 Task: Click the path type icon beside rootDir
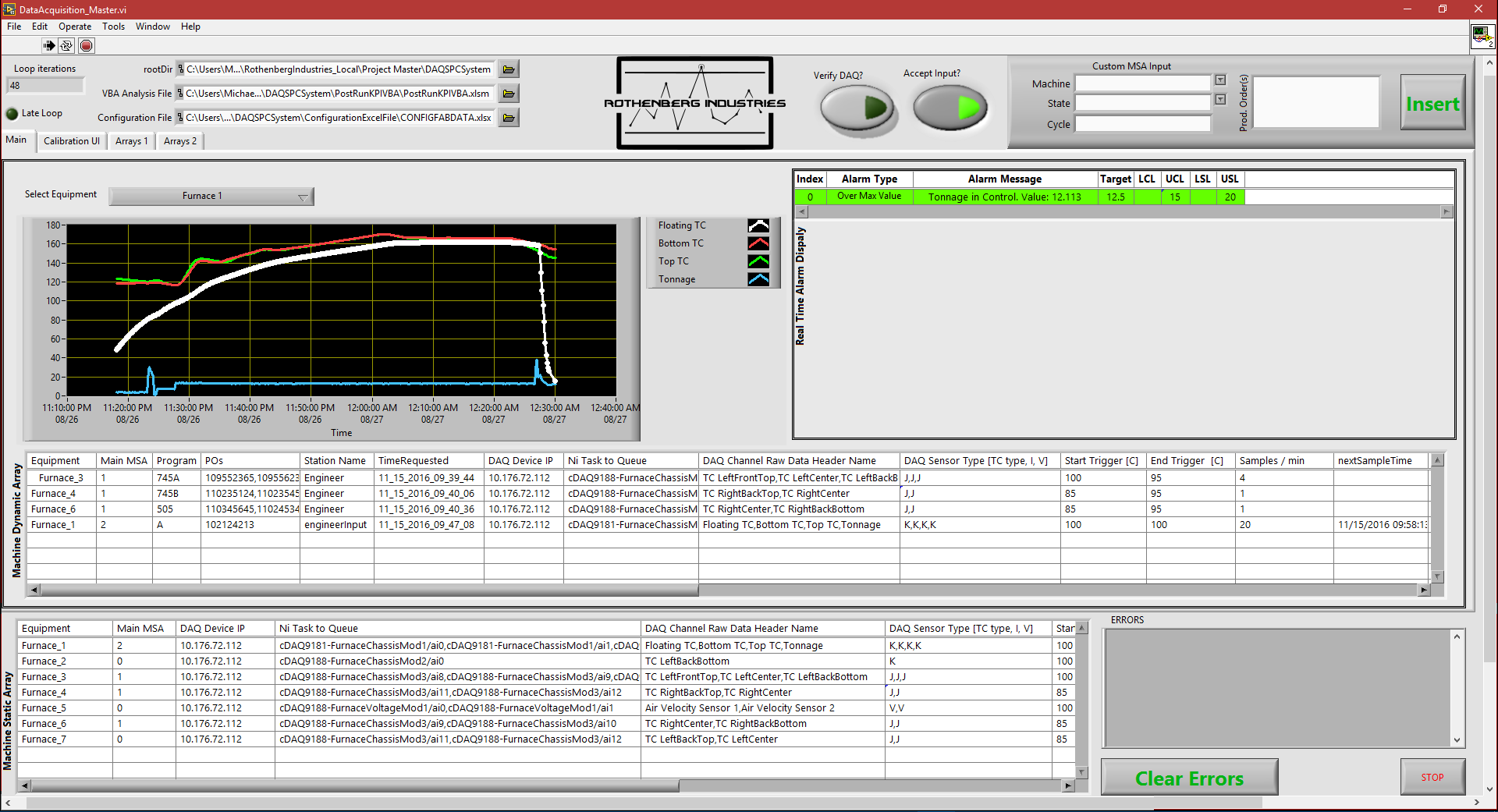point(180,69)
